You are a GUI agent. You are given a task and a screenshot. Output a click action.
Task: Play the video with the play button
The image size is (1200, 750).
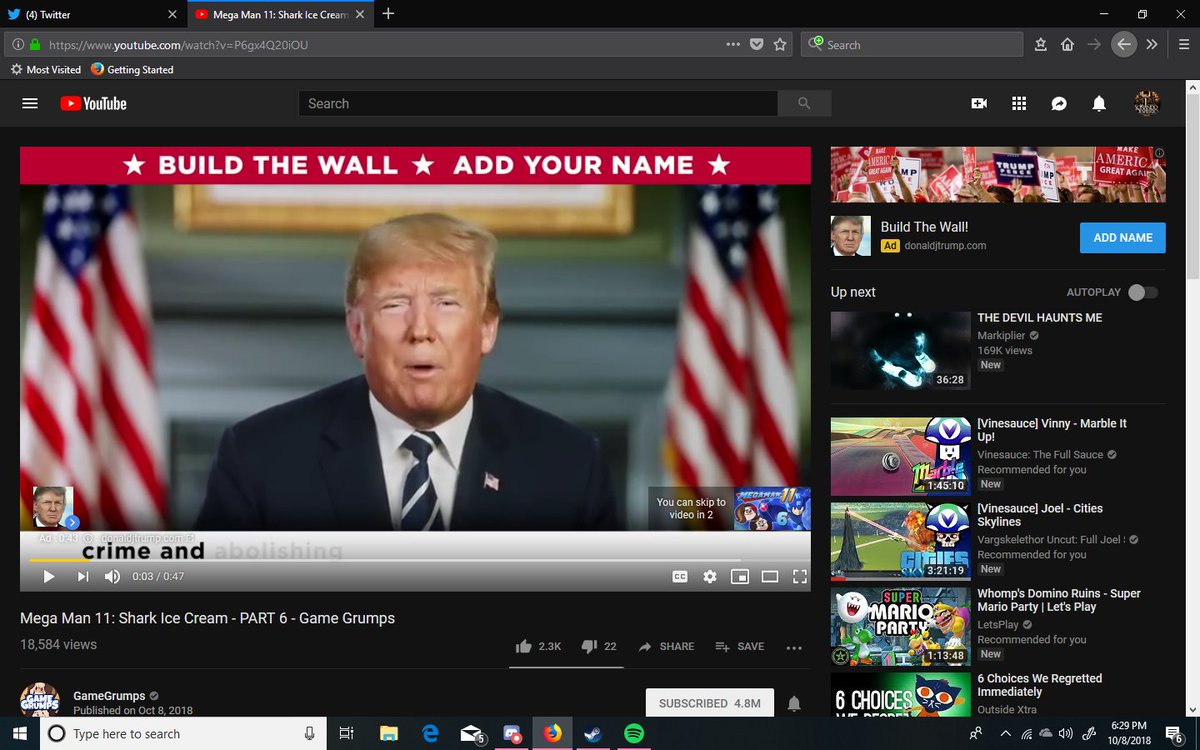point(48,576)
